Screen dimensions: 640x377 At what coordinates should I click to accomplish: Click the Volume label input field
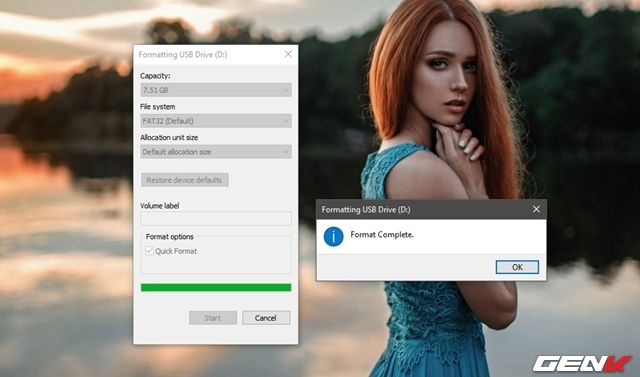pyautogui.click(x=216, y=219)
